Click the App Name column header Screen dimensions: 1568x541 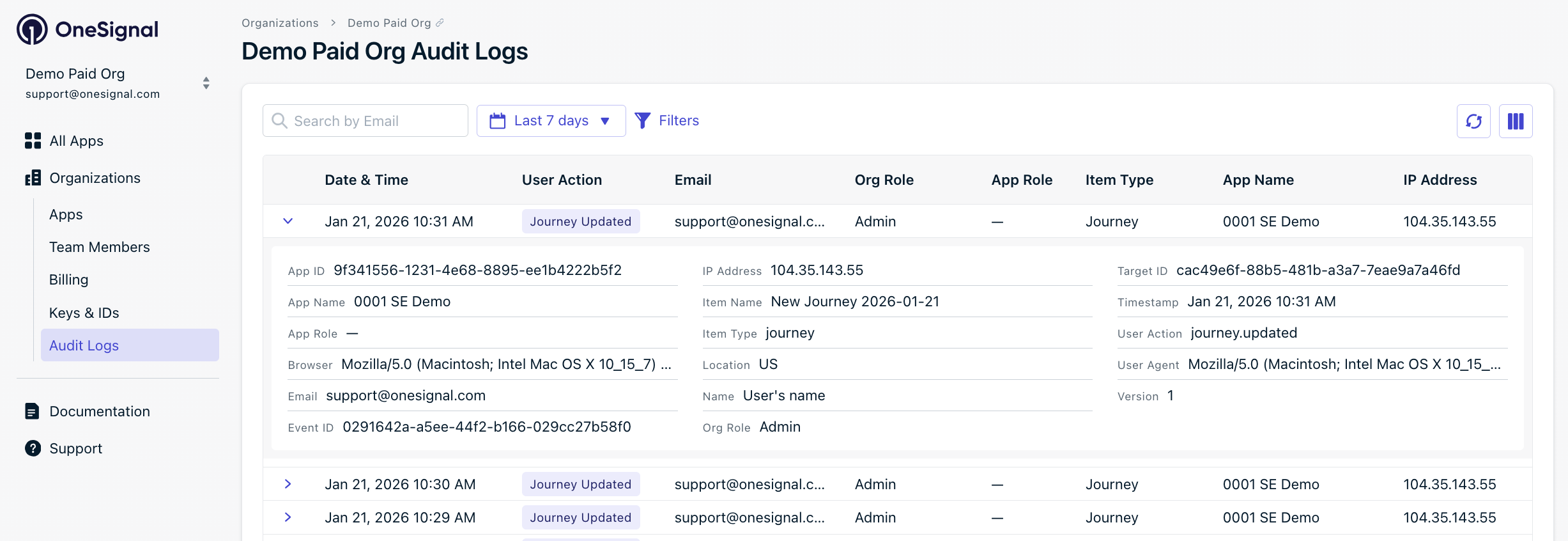click(x=1258, y=180)
